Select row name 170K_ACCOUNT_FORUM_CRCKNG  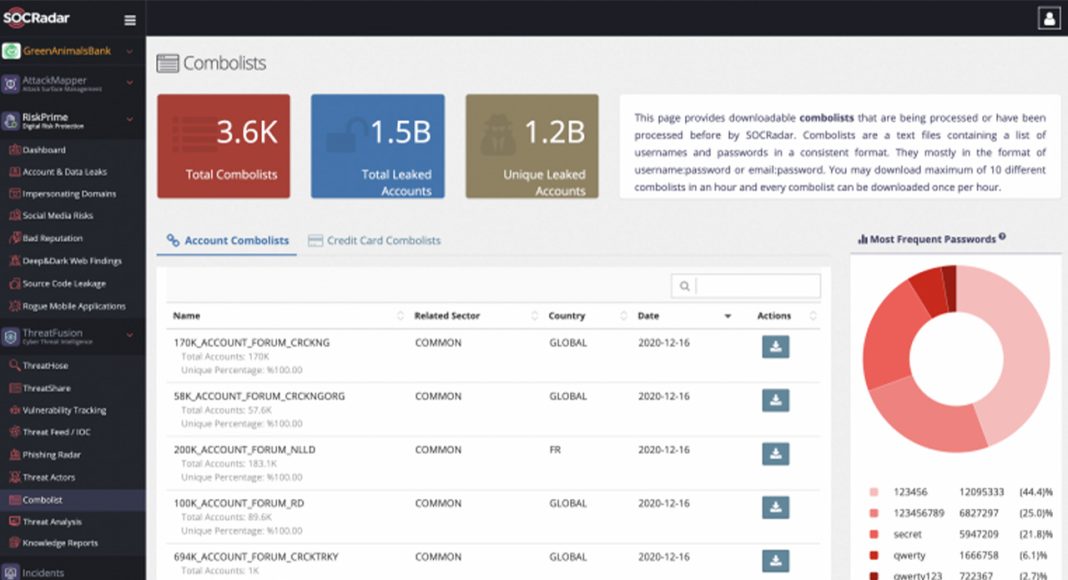tap(251, 342)
